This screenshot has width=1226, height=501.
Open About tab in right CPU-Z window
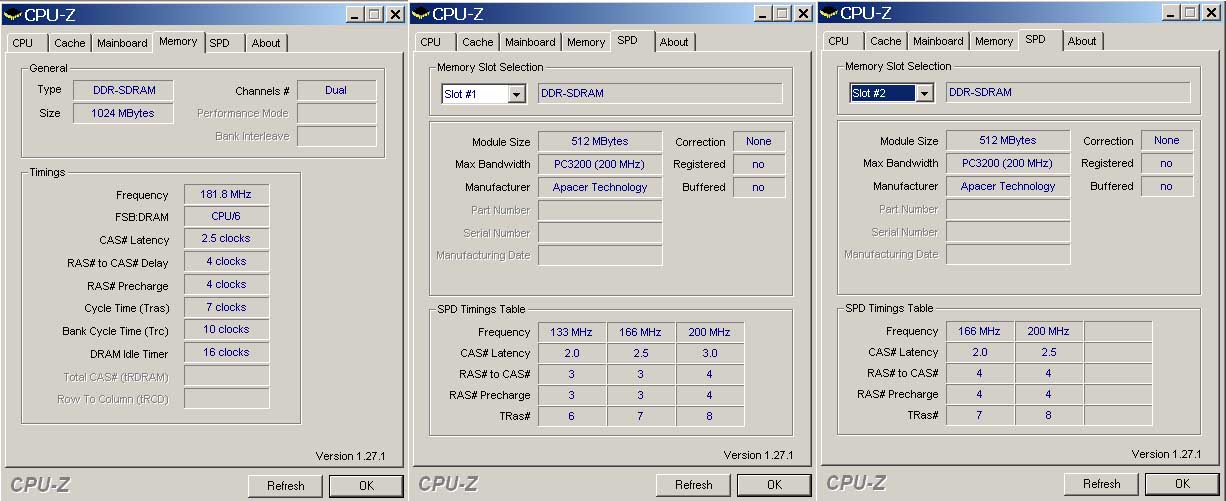click(1082, 41)
